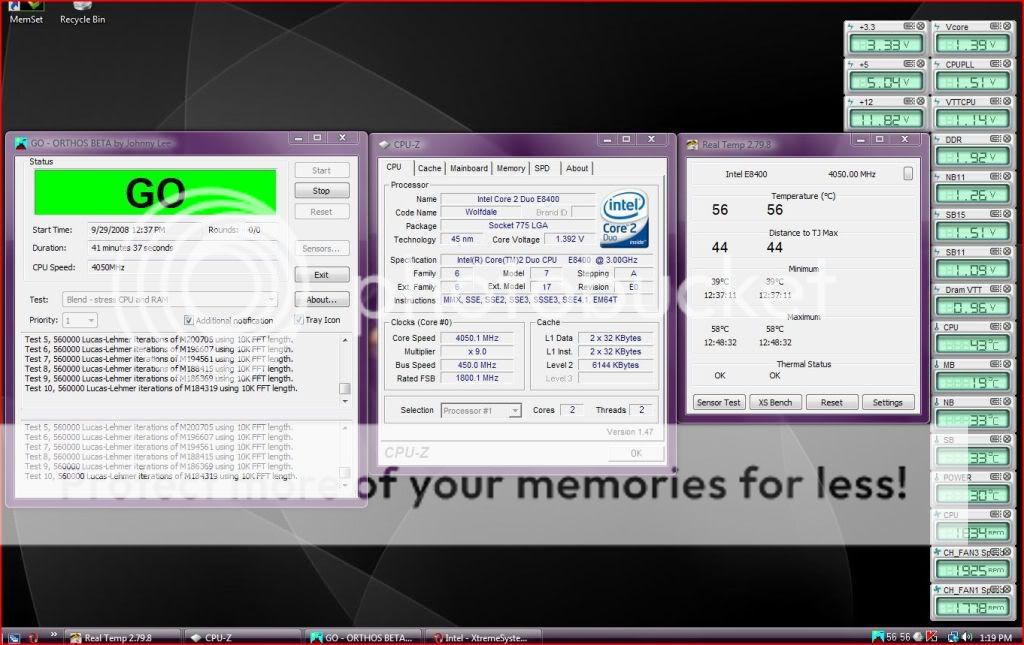The height and width of the screenshot is (645, 1024).
Task: Click the Sensor Test button in Real Temp
Action: [718, 403]
